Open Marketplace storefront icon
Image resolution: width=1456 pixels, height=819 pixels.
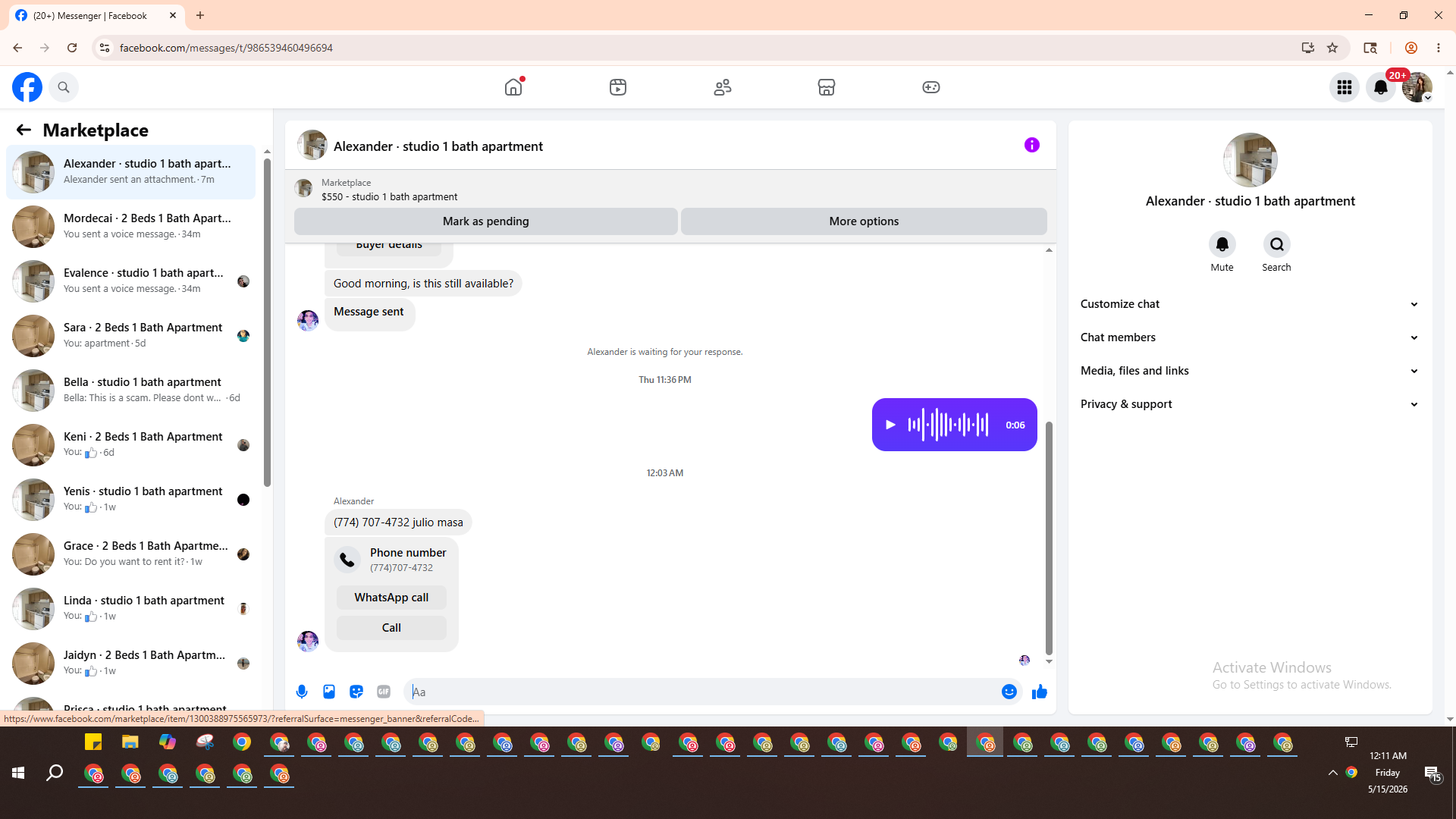827,87
